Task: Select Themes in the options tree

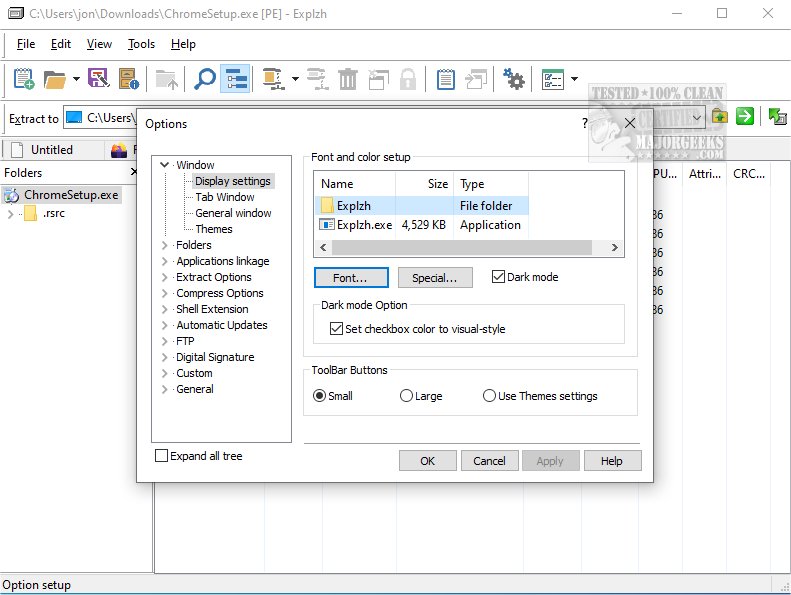Action: [x=214, y=229]
